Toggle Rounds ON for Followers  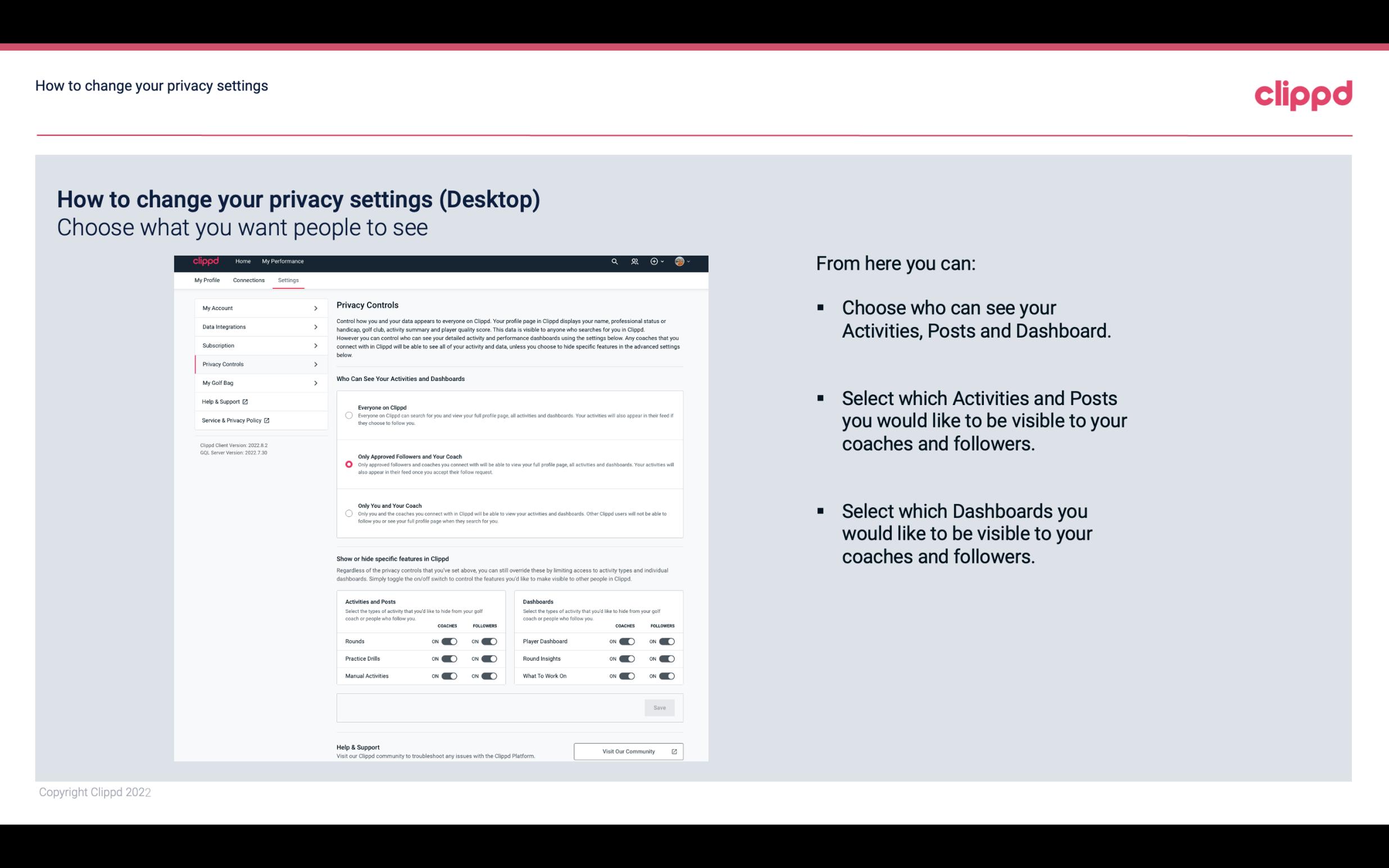[489, 640]
